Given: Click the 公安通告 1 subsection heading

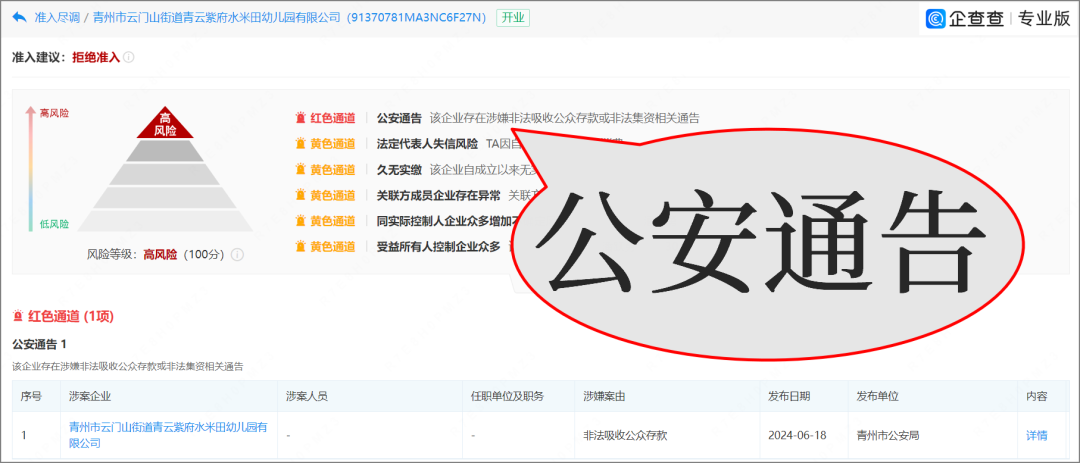Looking at the screenshot, I should click(40, 343).
